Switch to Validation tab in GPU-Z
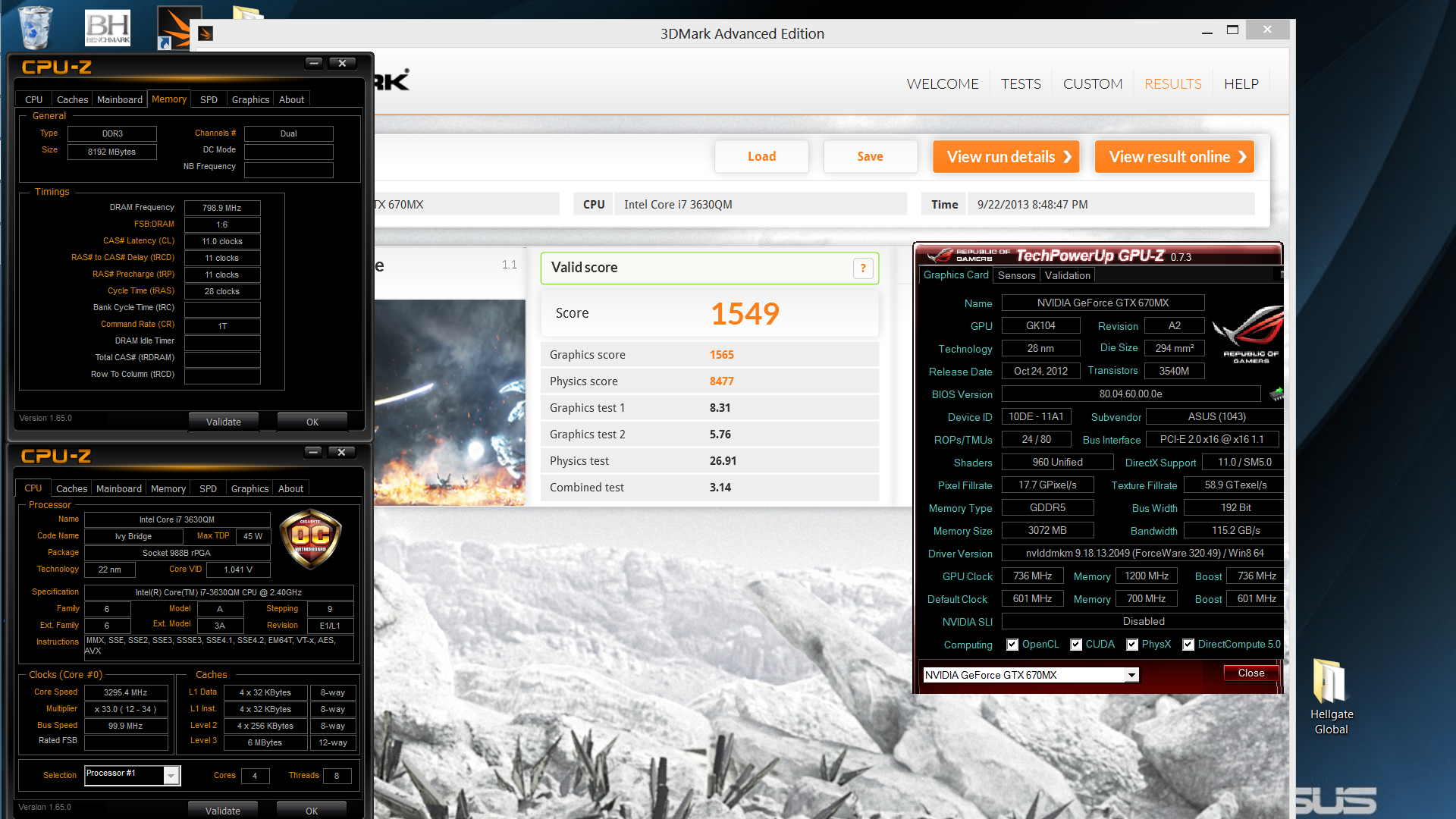The height and width of the screenshot is (819, 1456). click(1067, 275)
